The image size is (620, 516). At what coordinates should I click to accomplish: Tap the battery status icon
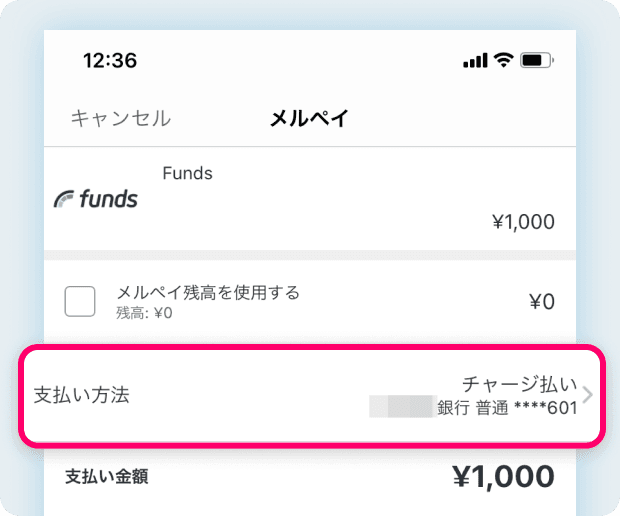537,60
